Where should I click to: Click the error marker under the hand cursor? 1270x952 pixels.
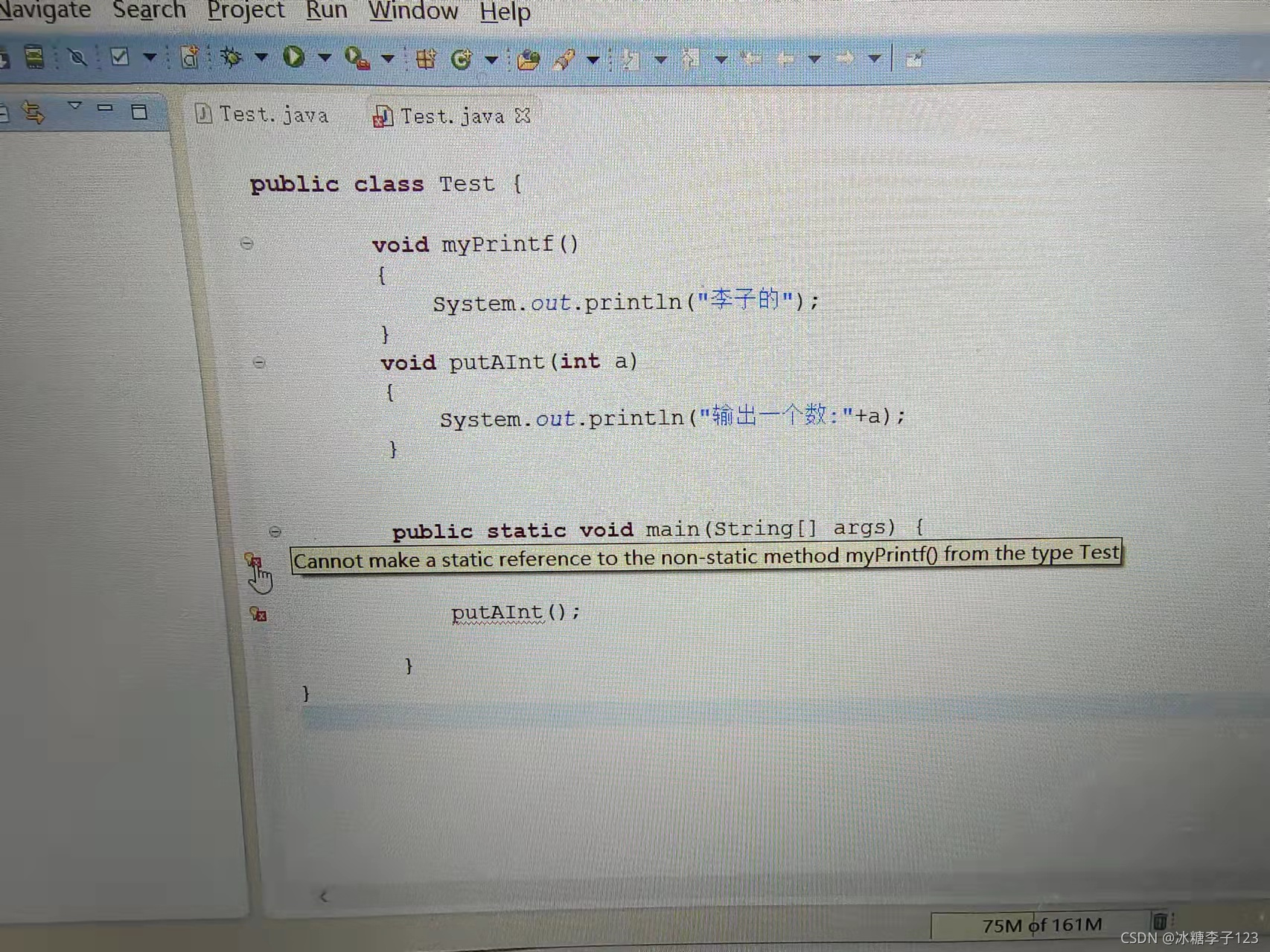253,559
